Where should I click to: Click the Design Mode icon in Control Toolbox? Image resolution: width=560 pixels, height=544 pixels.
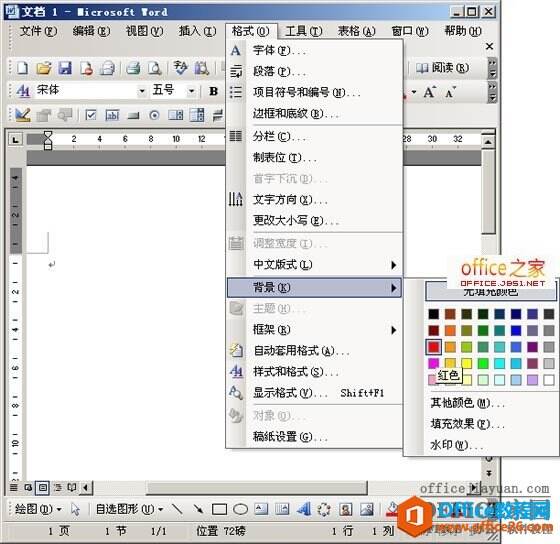point(23,115)
